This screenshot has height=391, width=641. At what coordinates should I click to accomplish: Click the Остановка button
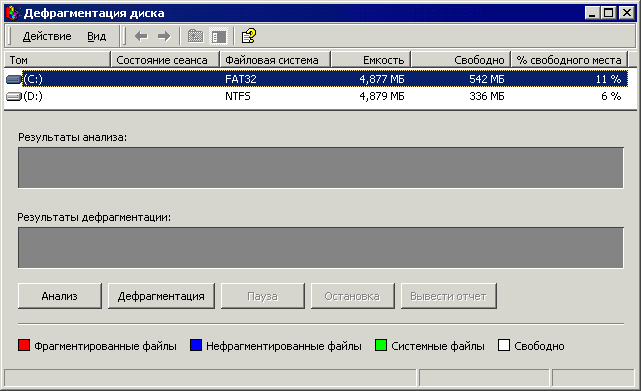click(x=352, y=296)
